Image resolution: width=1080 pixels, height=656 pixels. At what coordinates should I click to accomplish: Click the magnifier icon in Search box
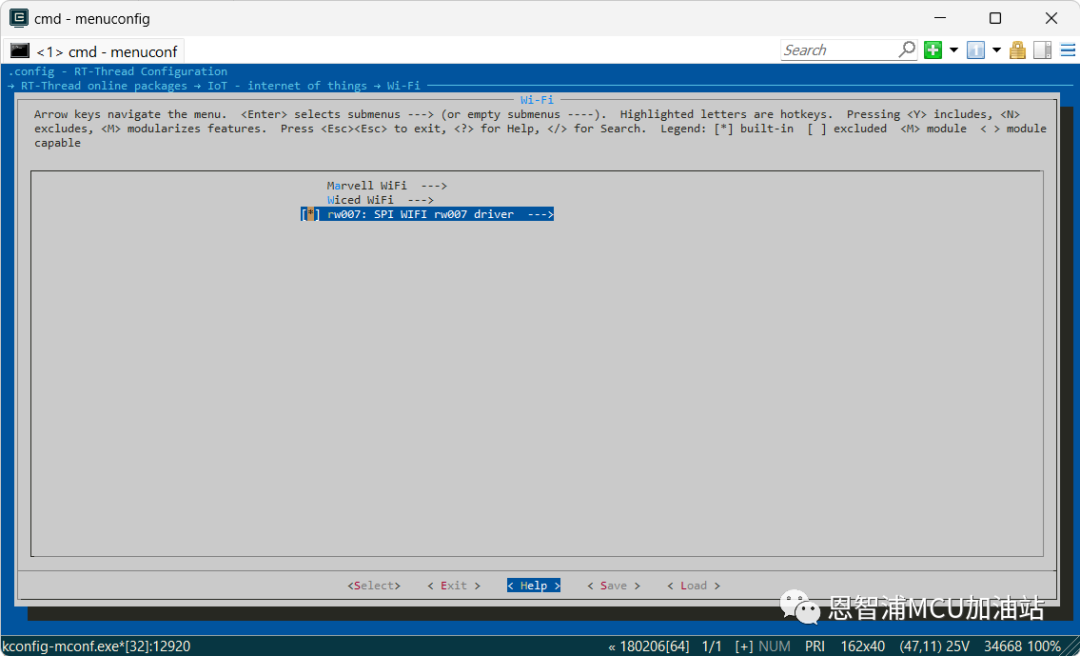coord(906,50)
